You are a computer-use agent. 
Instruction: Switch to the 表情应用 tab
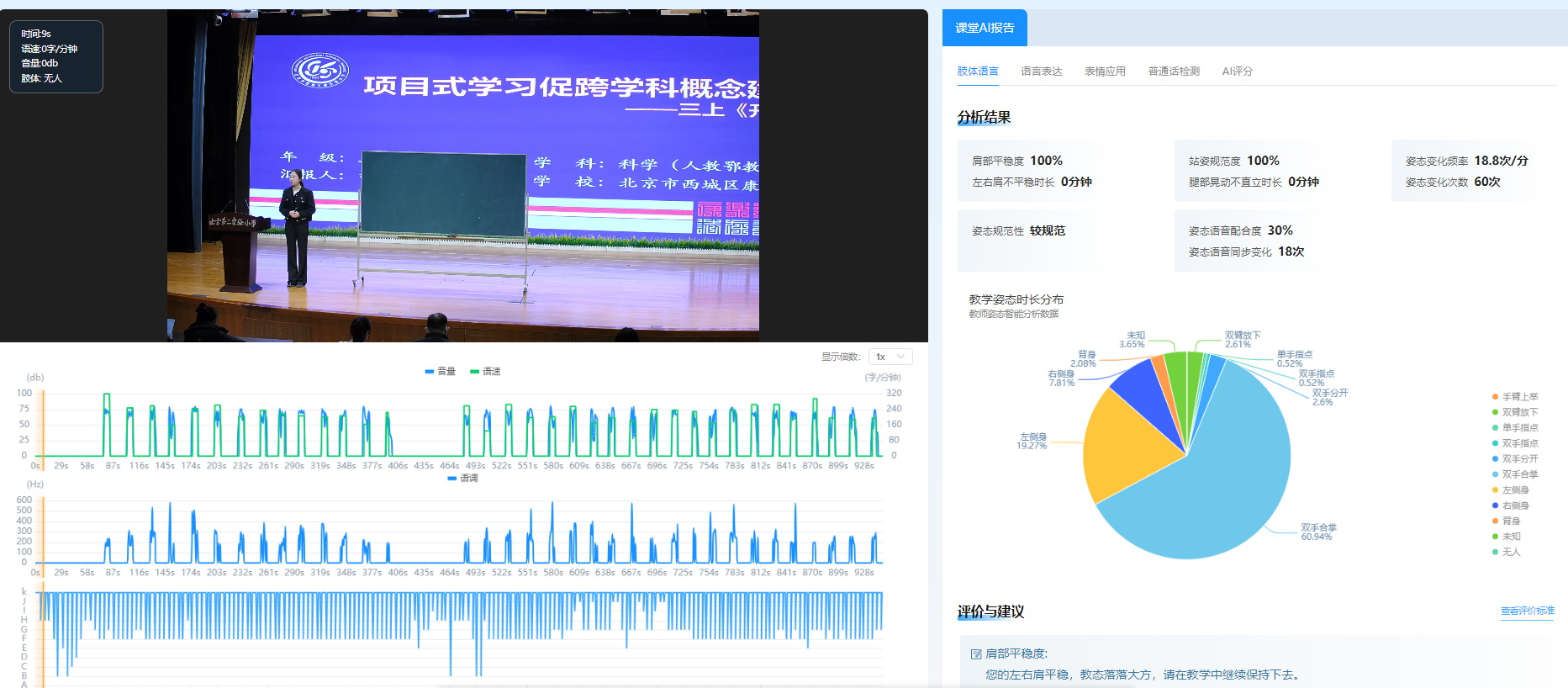(x=1105, y=71)
